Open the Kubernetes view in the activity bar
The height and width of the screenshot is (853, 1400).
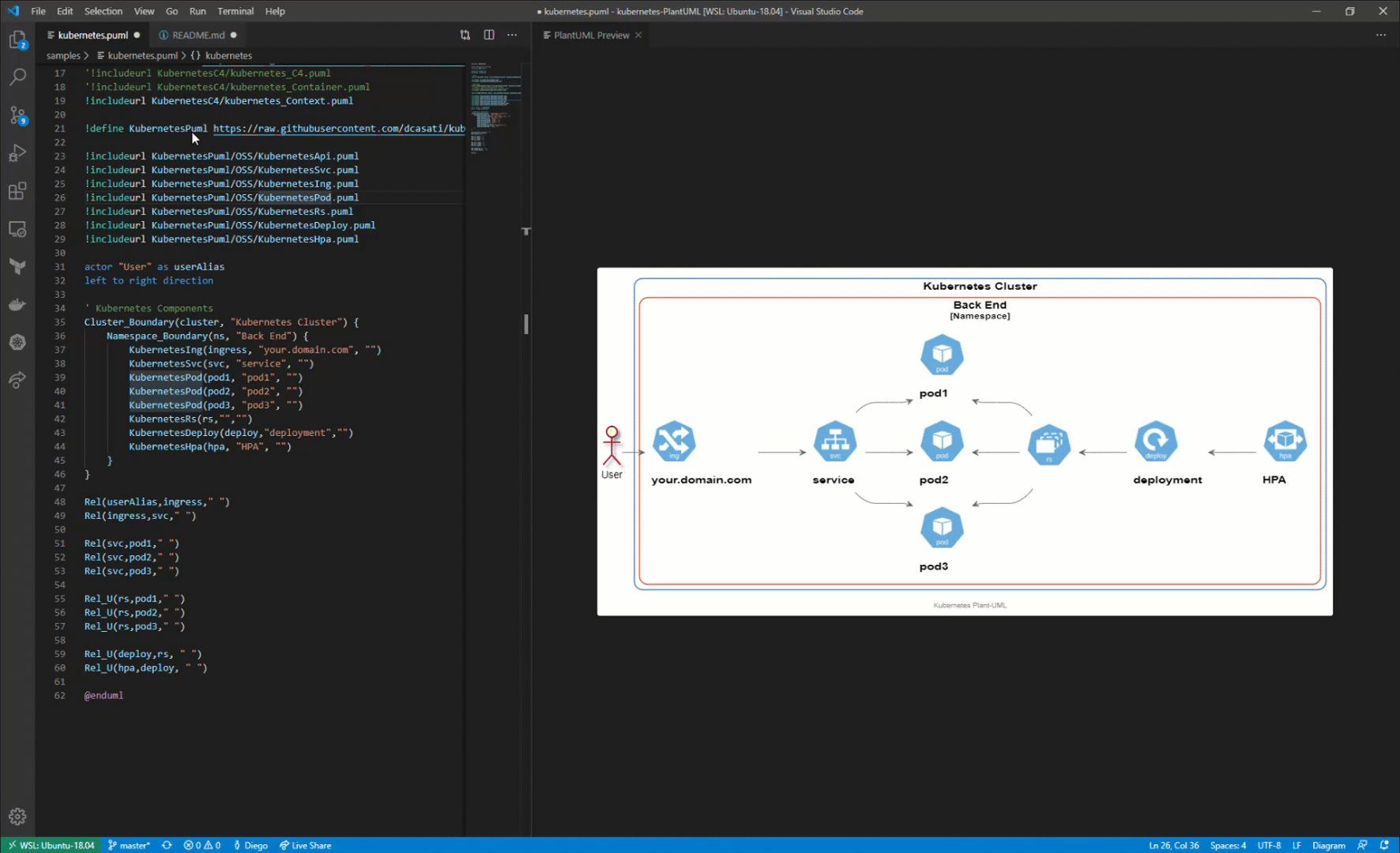point(17,342)
